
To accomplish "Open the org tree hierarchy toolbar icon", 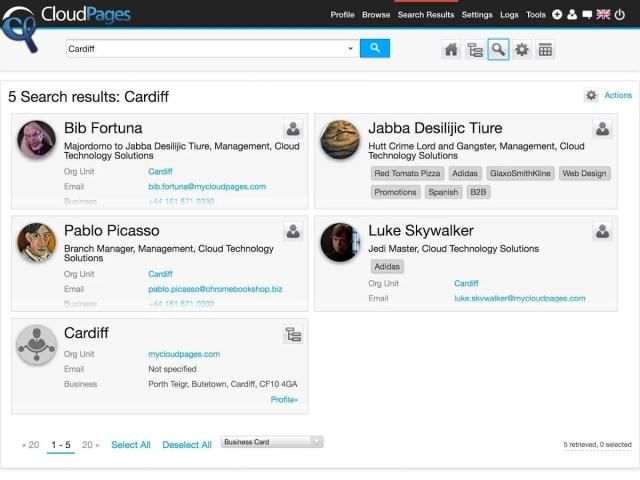I will tap(475, 50).
